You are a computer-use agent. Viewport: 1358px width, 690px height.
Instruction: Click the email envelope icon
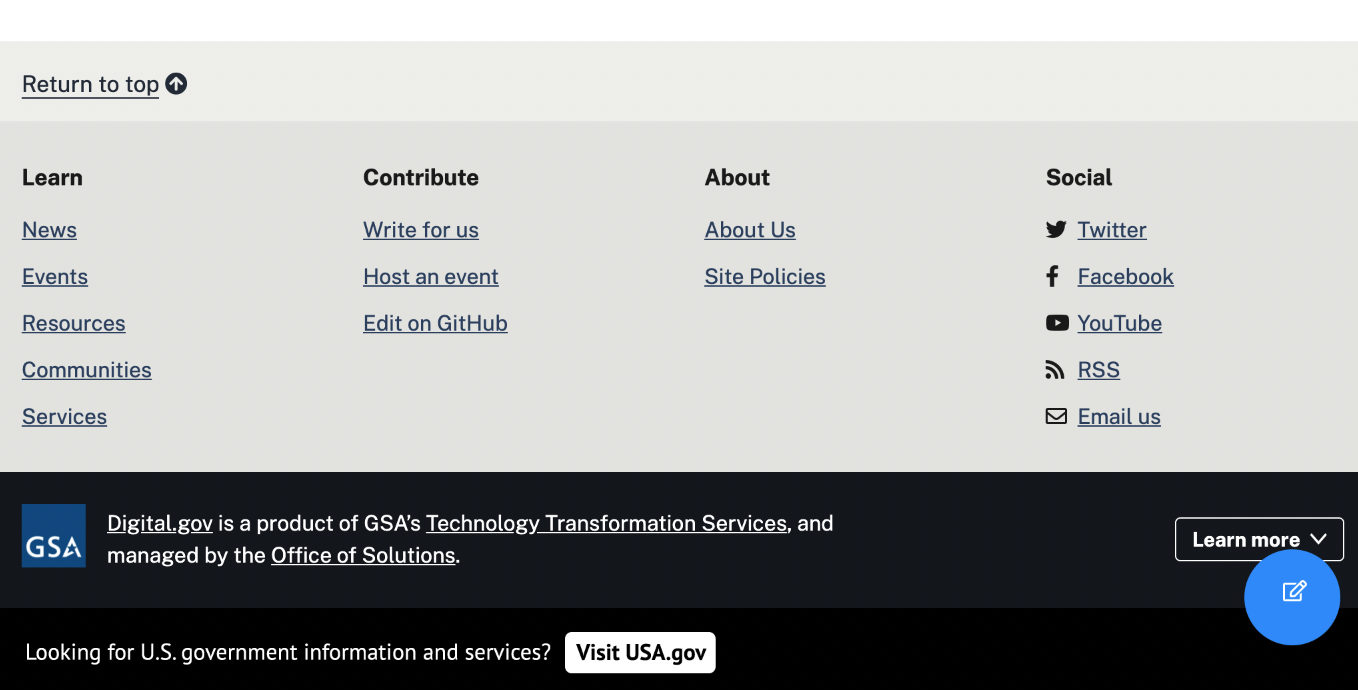tap(1056, 416)
